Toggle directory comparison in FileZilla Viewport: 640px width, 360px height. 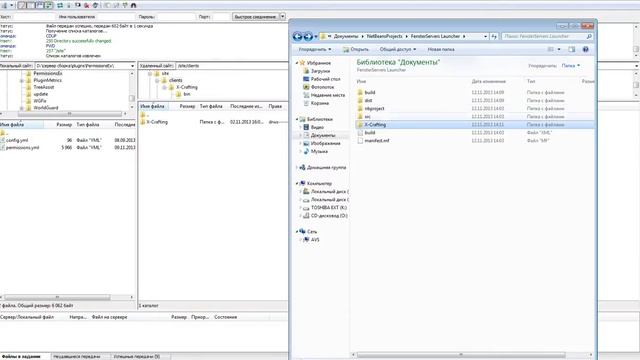pyautogui.click(x=116, y=5)
